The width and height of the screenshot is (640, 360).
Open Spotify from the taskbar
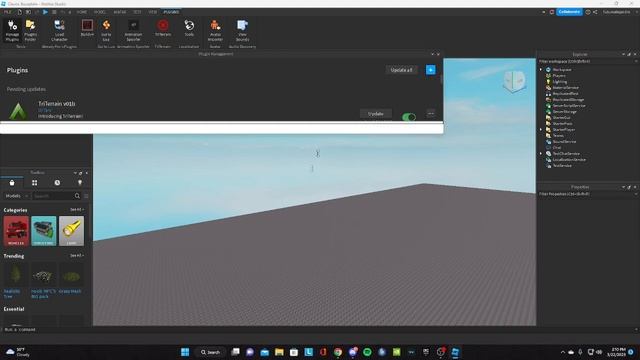click(x=367, y=352)
